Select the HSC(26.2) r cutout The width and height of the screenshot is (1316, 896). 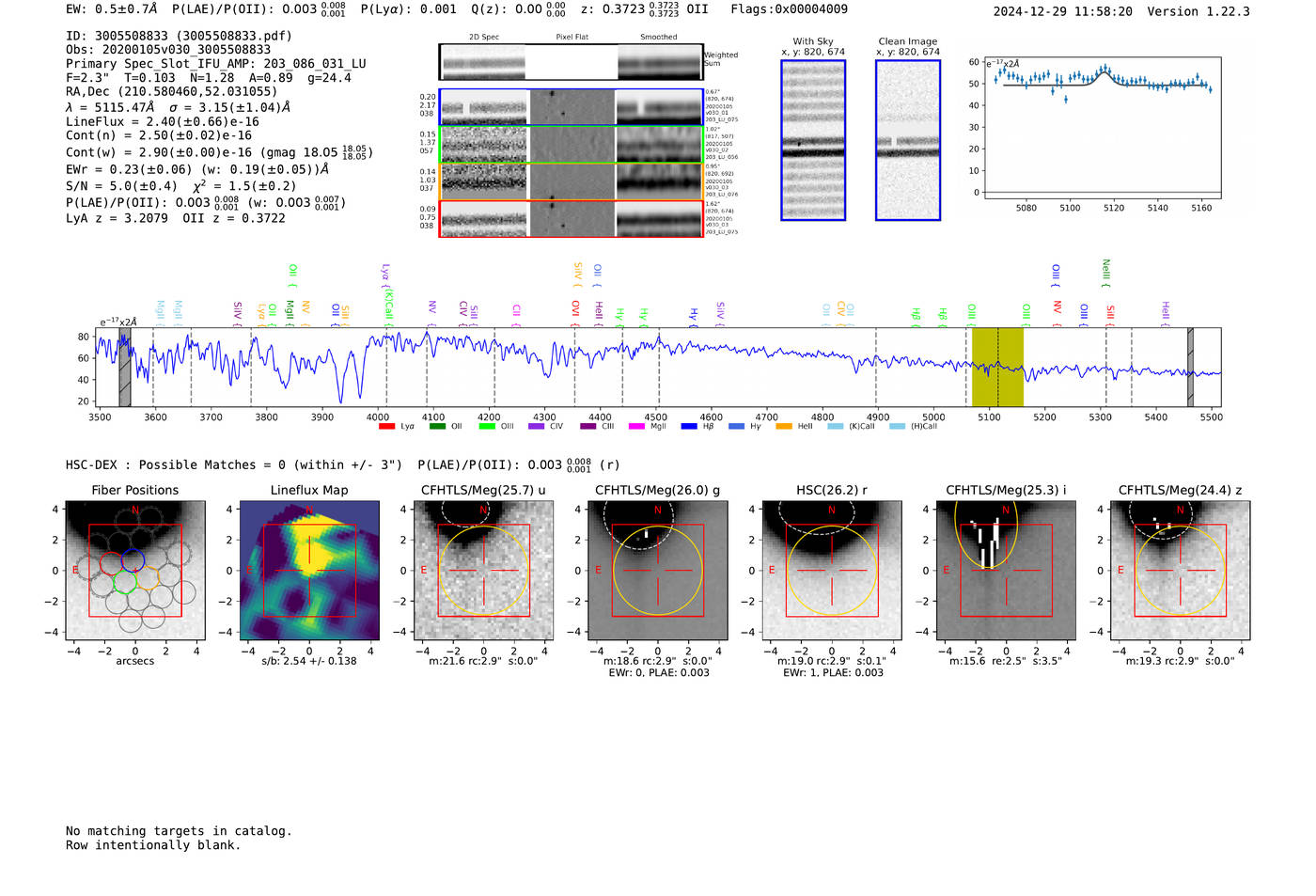coord(831,570)
